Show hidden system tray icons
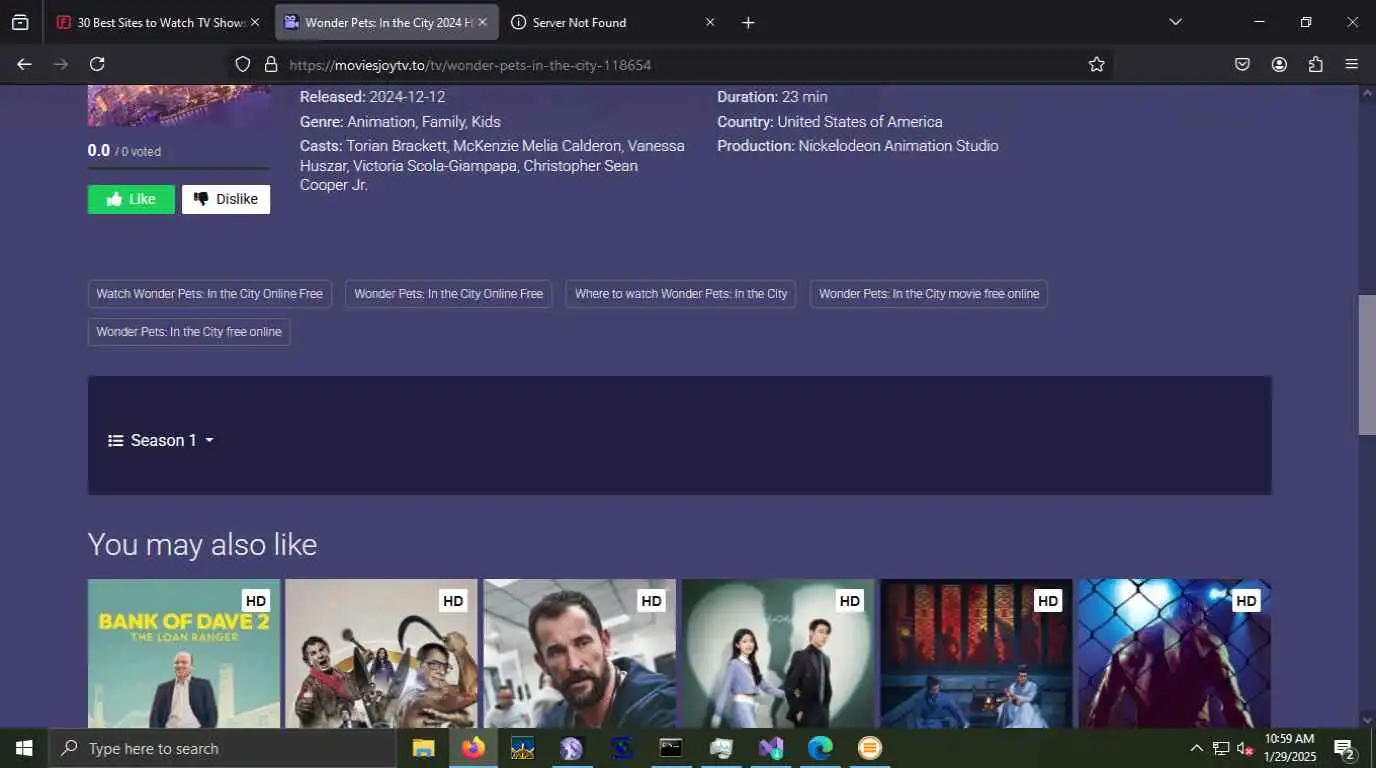1376x768 pixels. click(1196, 748)
